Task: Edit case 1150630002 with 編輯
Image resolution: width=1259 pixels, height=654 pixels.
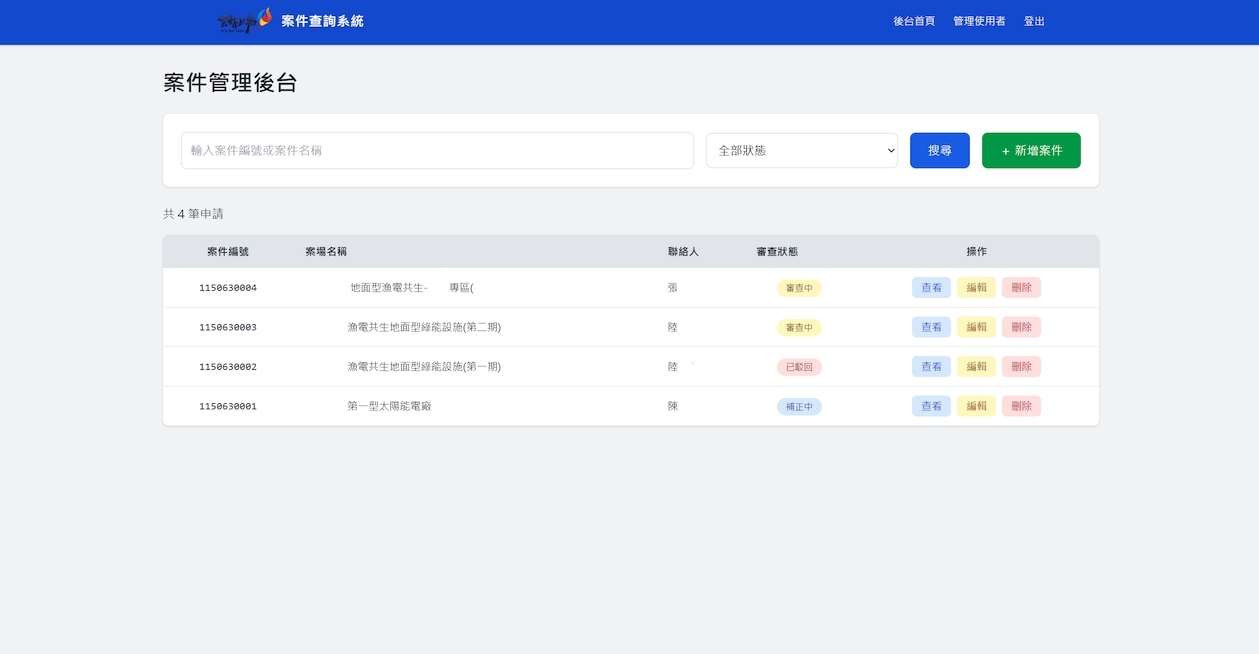Action: 976,366
